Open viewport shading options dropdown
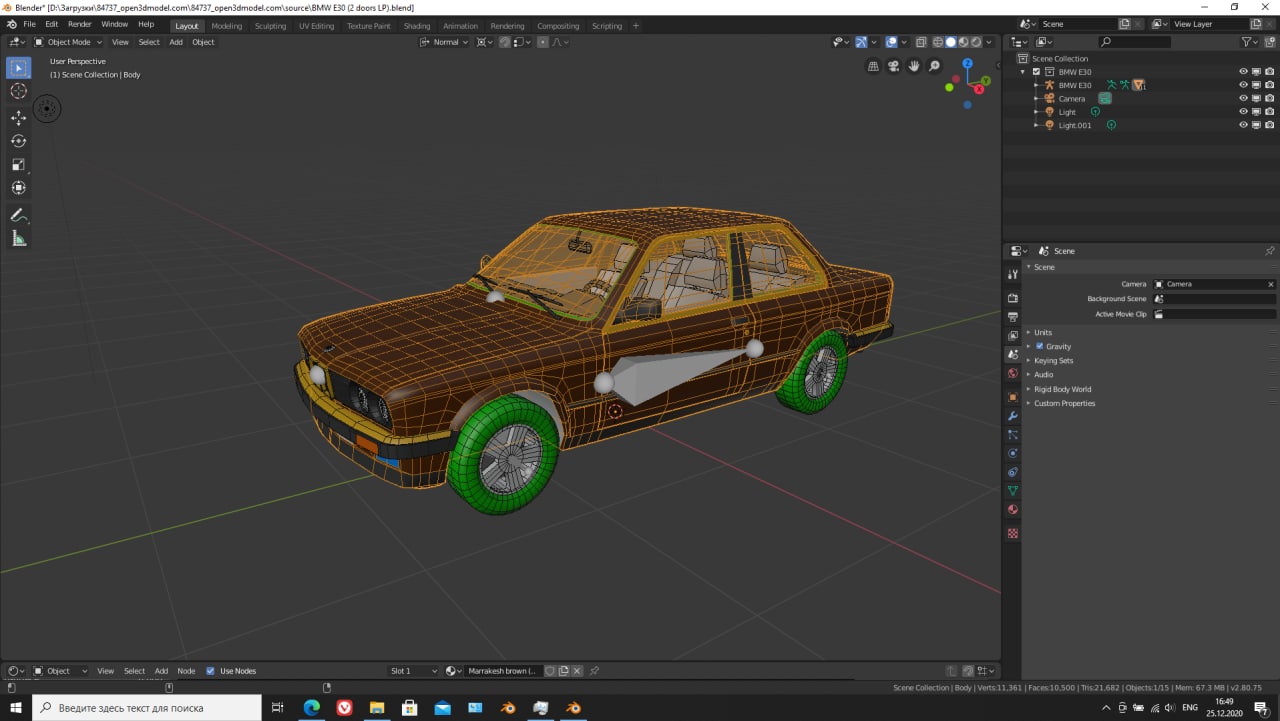The width and height of the screenshot is (1280, 721). click(991, 42)
